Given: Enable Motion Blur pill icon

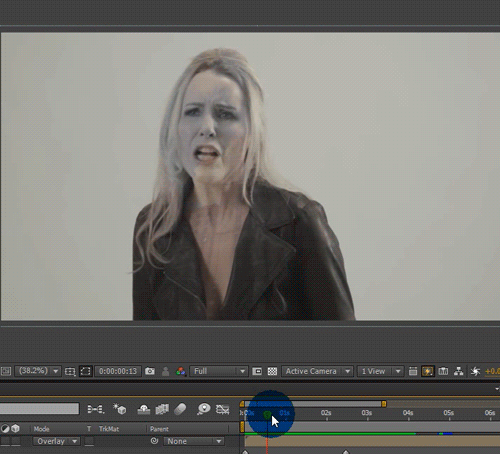Looking at the screenshot, I should click(x=180, y=409).
